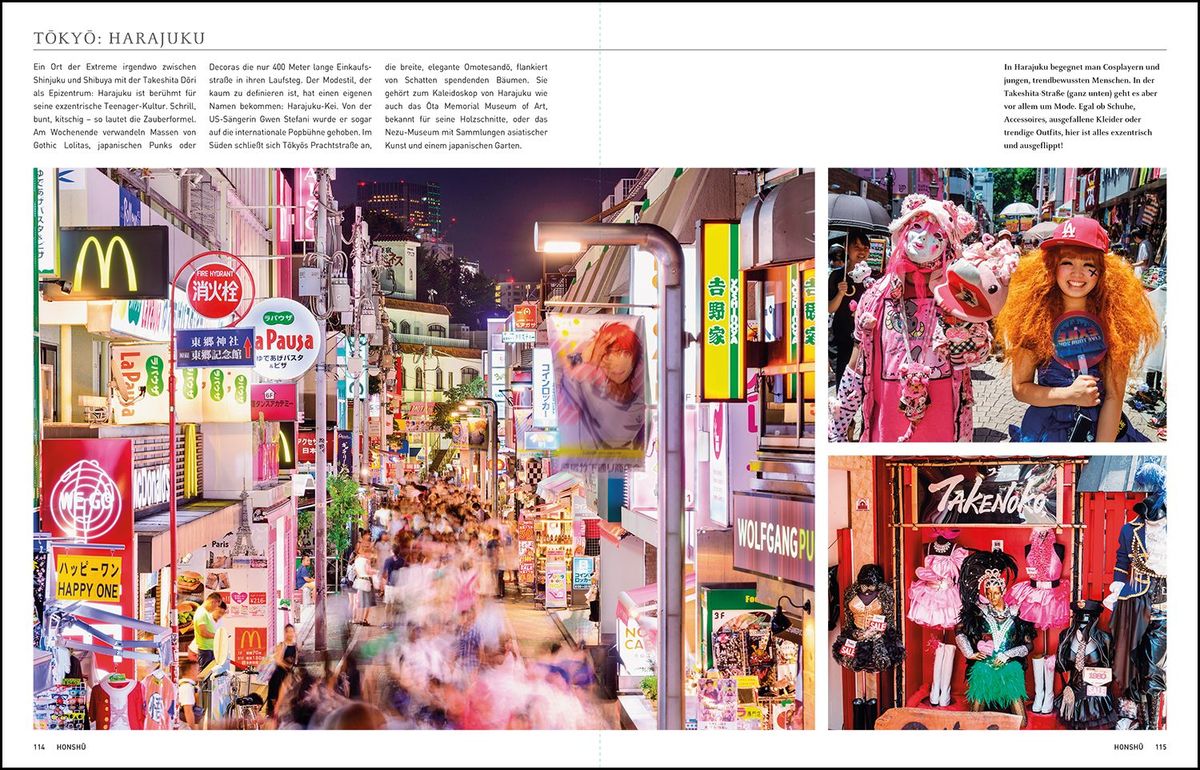This screenshot has height=770, width=1200.
Task: Click the pink dress mannequin
Action: pos(937,590)
